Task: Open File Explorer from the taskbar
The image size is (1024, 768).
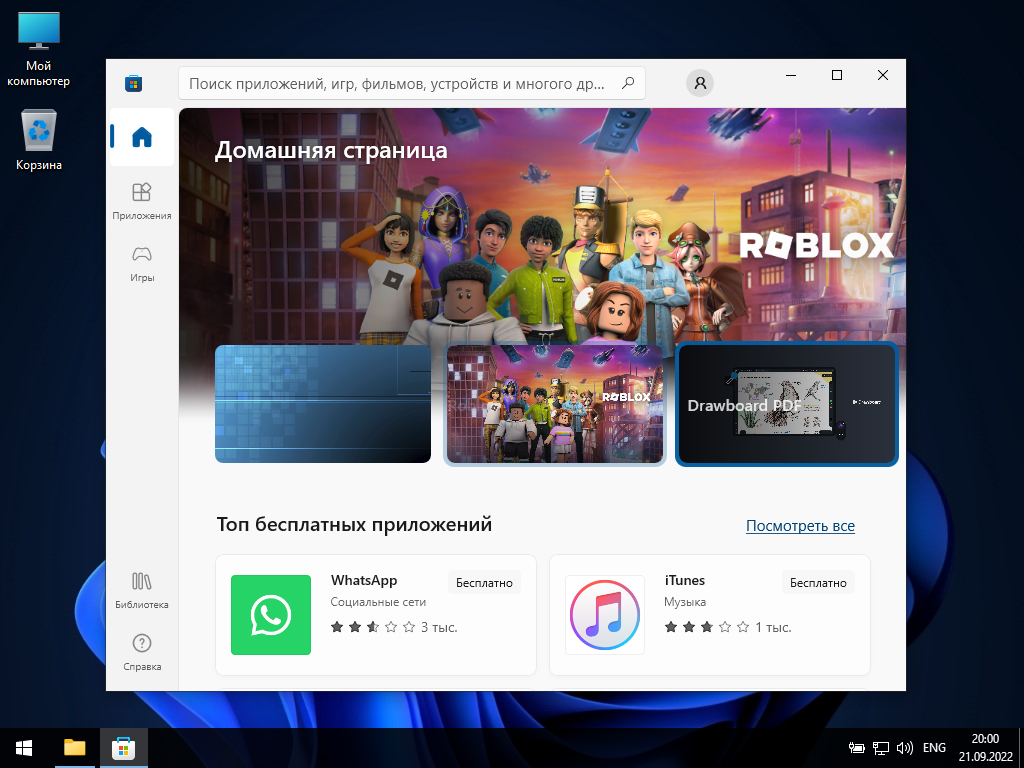Action: 75,747
